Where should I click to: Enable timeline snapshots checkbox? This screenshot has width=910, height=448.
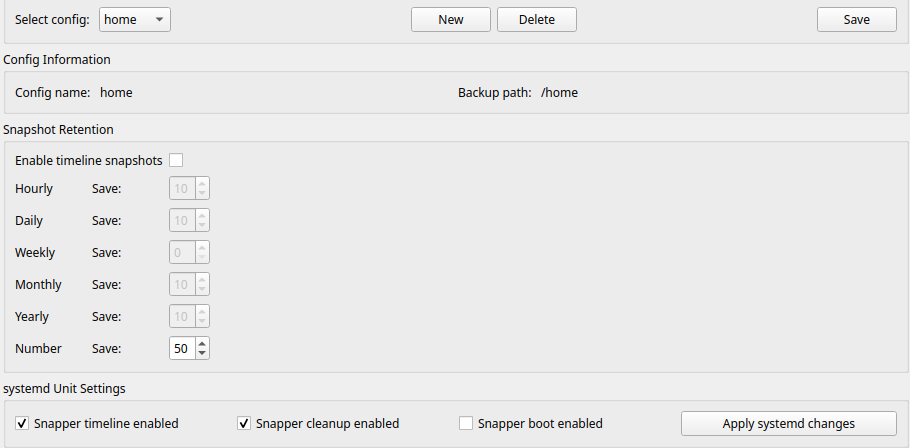pyautogui.click(x=176, y=160)
